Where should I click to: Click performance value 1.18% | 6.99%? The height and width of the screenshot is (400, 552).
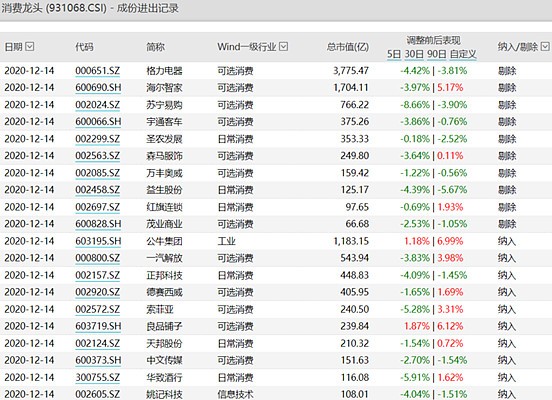(433, 241)
